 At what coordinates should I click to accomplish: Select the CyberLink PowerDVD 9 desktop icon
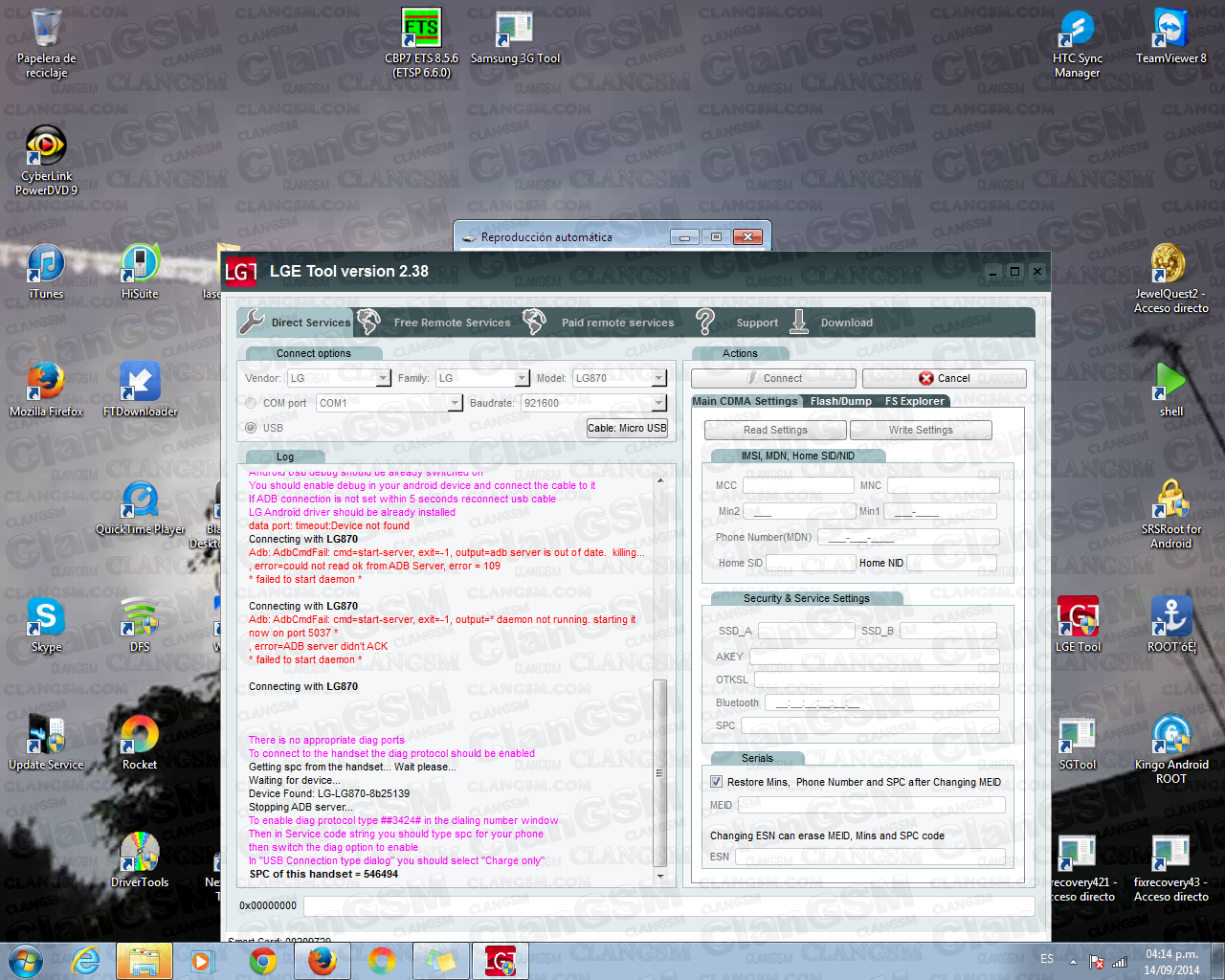pyautogui.click(x=46, y=162)
